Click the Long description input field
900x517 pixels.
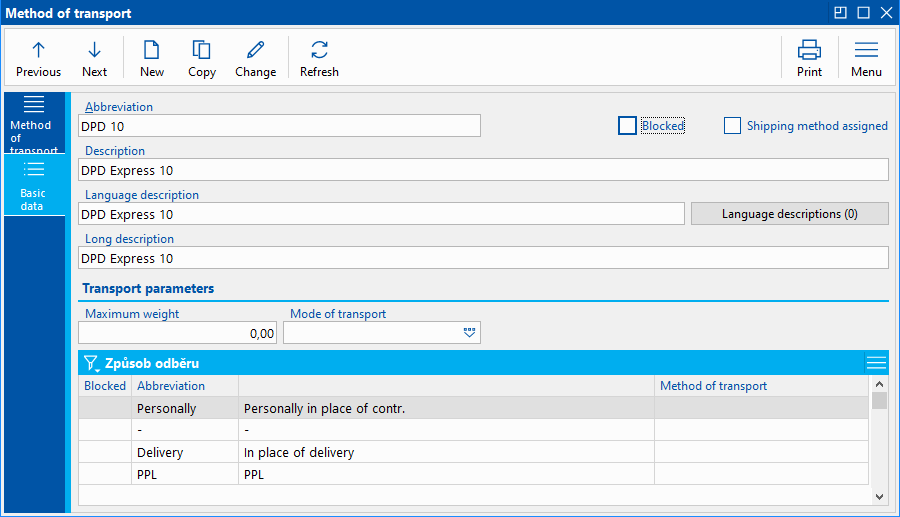coord(483,258)
